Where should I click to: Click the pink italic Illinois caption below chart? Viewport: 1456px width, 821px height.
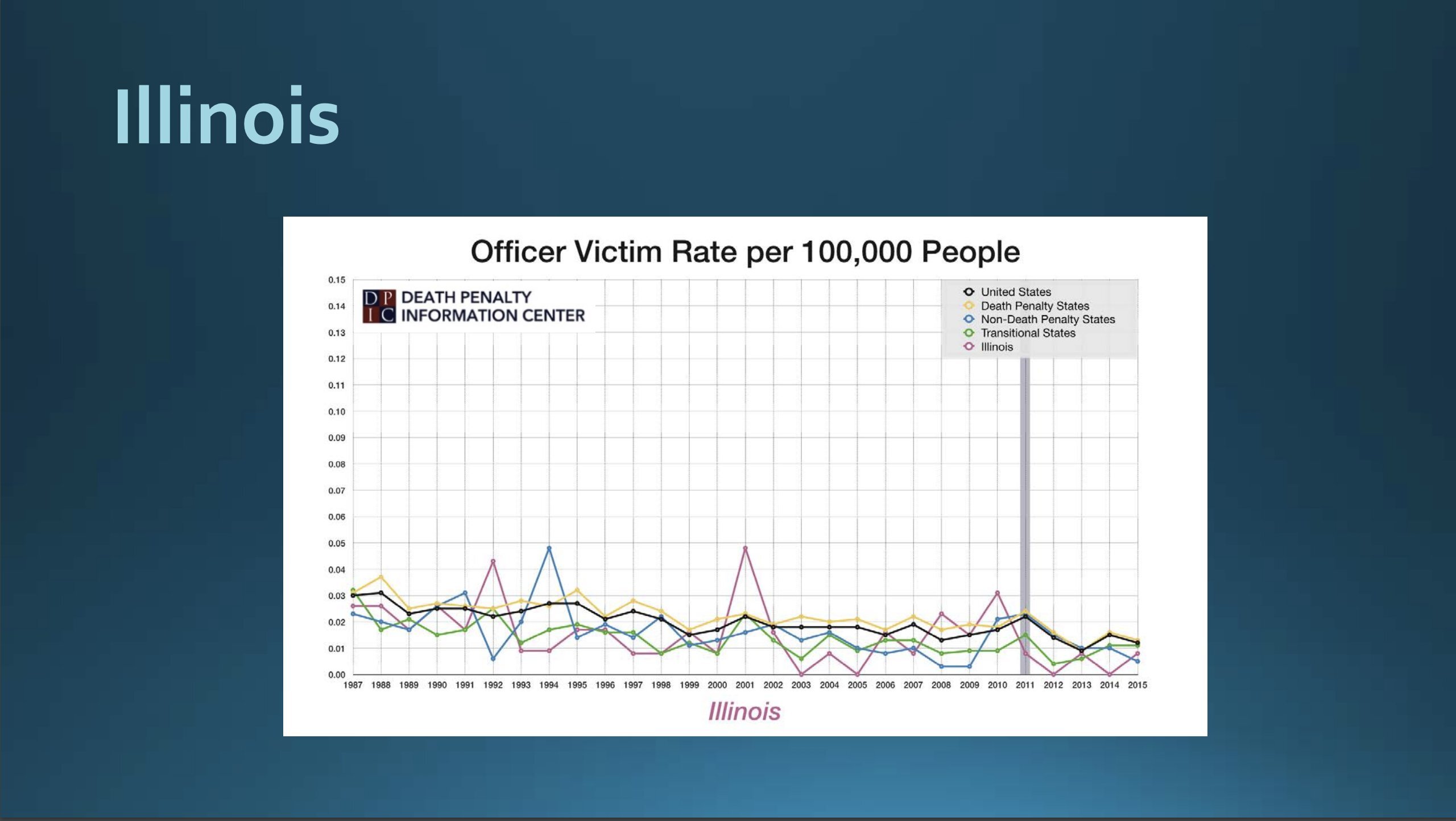[744, 711]
